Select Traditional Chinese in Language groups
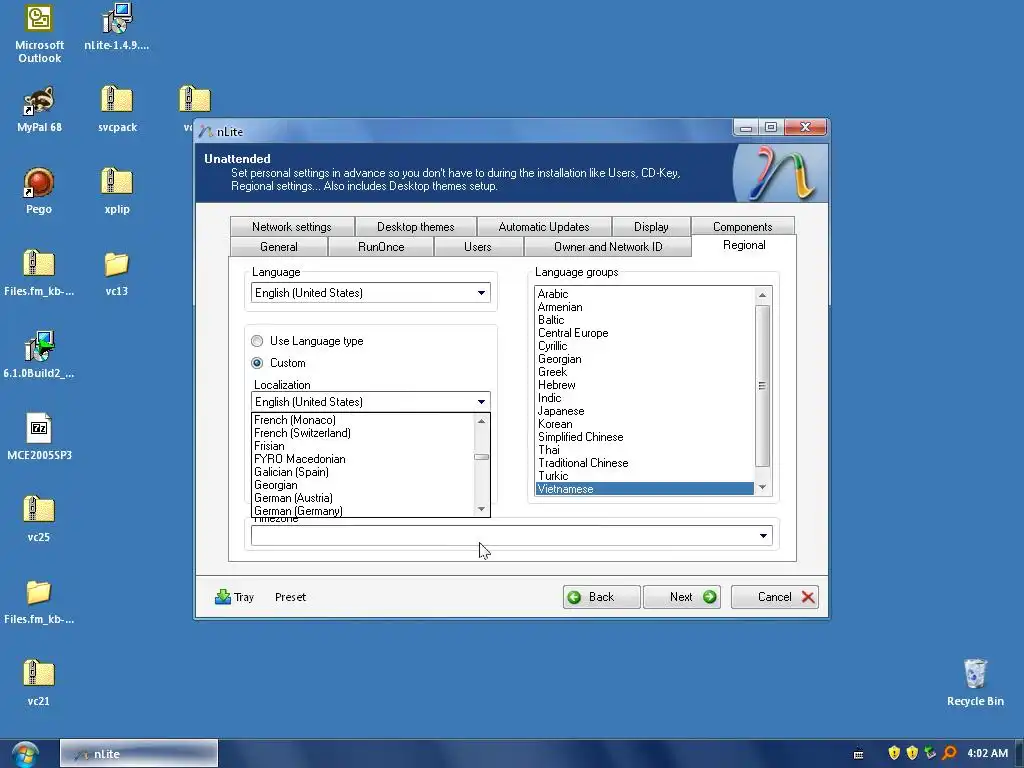Image resolution: width=1024 pixels, height=768 pixels. click(645, 463)
